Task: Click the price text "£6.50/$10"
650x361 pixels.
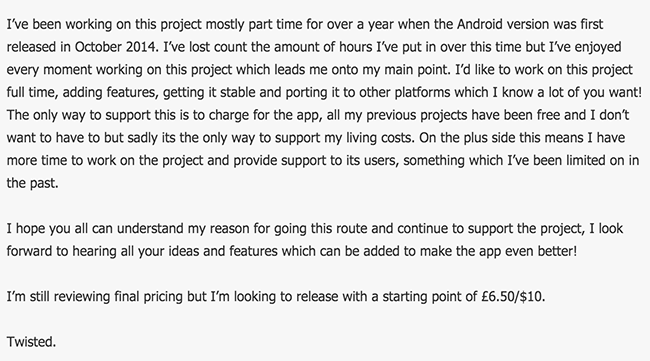Action: (512, 296)
